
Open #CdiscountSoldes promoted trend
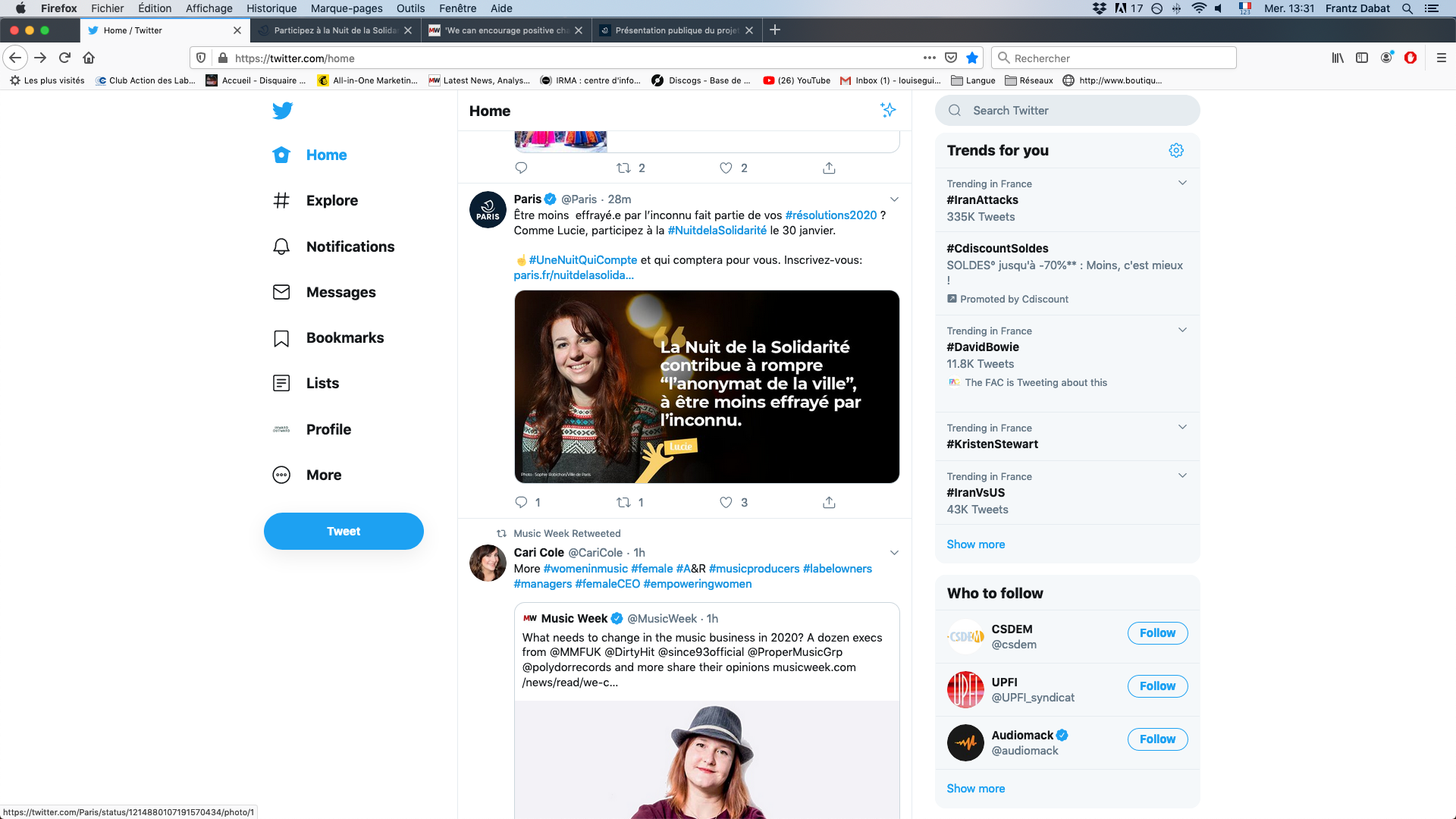click(1067, 273)
